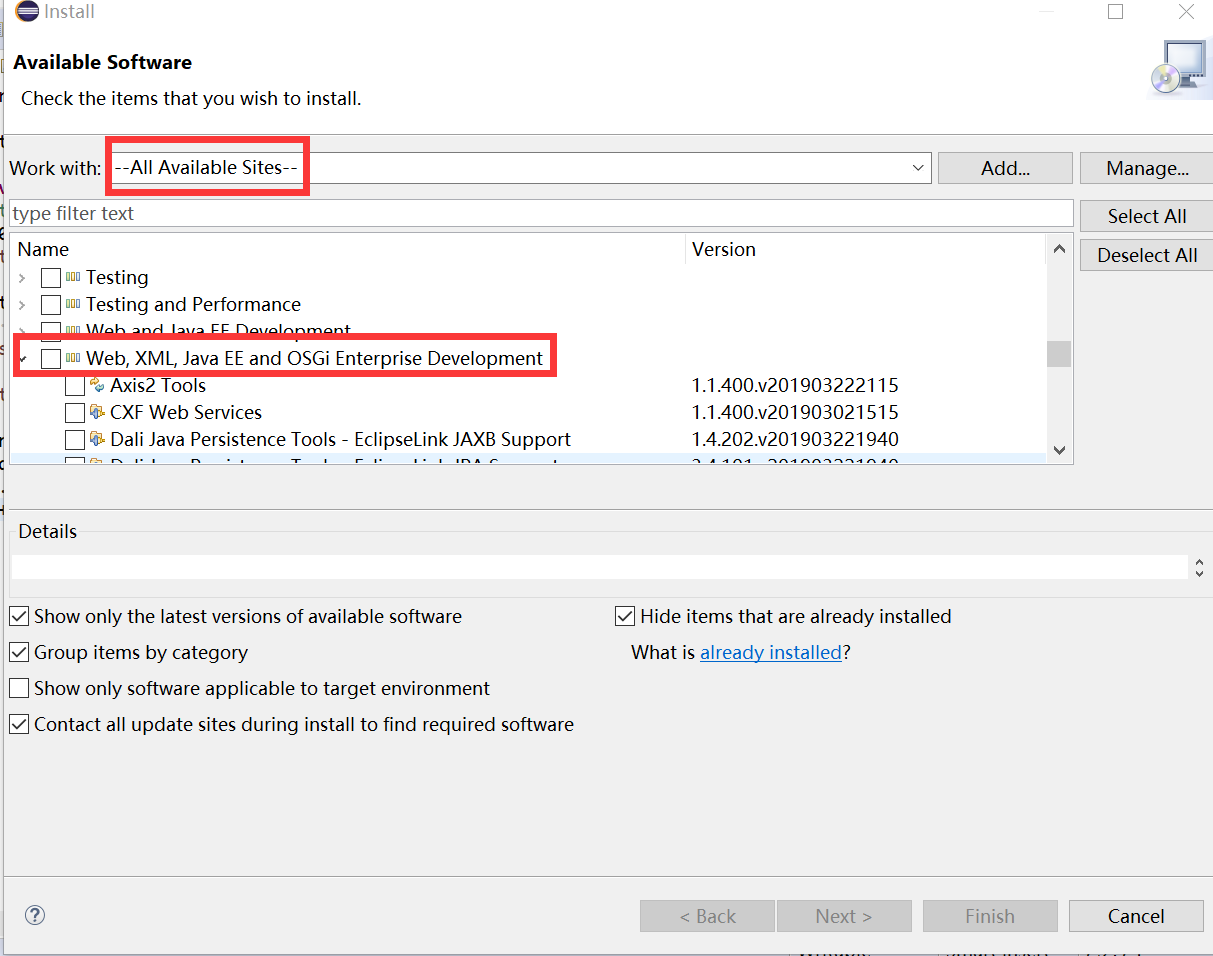Click the Details text area
Screen dimensions: 1213x956
pos(599,567)
